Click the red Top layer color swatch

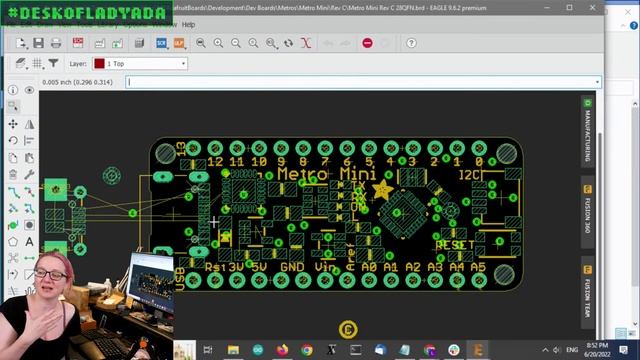point(99,64)
